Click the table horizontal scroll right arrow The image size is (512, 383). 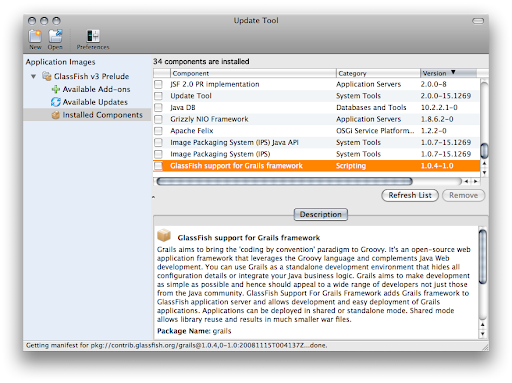475,181
